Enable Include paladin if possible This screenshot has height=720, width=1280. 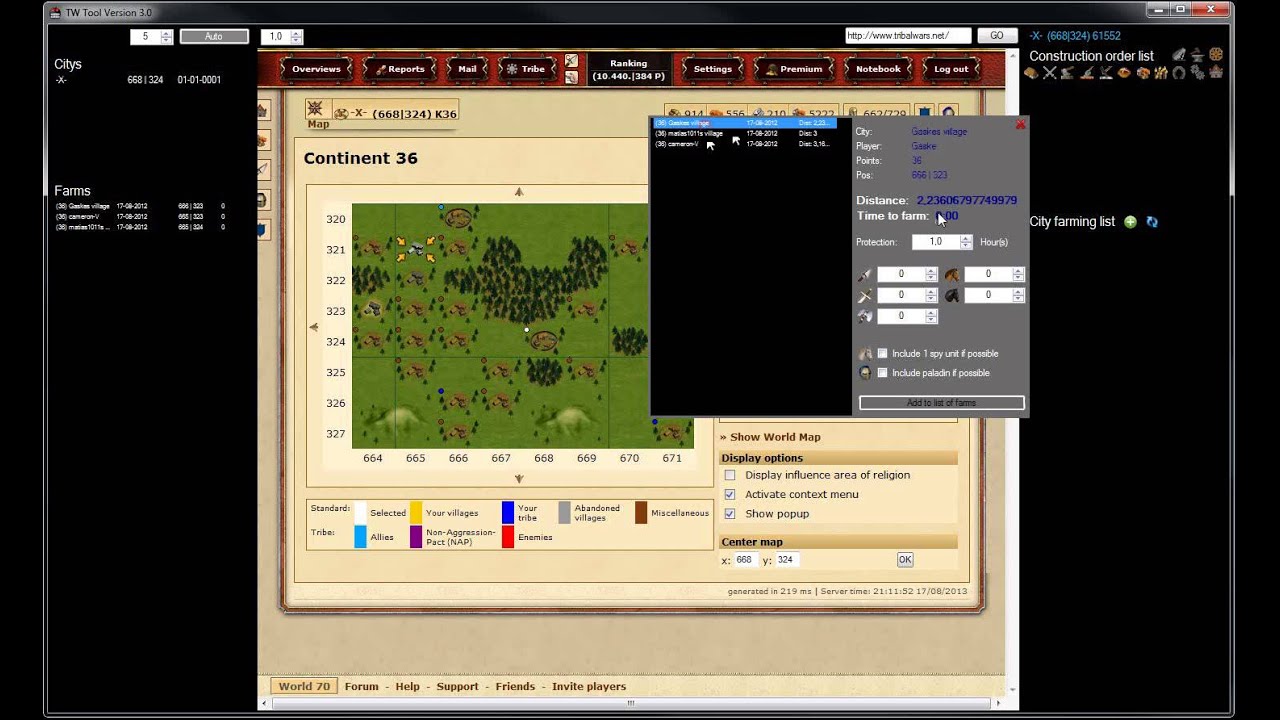click(882, 373)
